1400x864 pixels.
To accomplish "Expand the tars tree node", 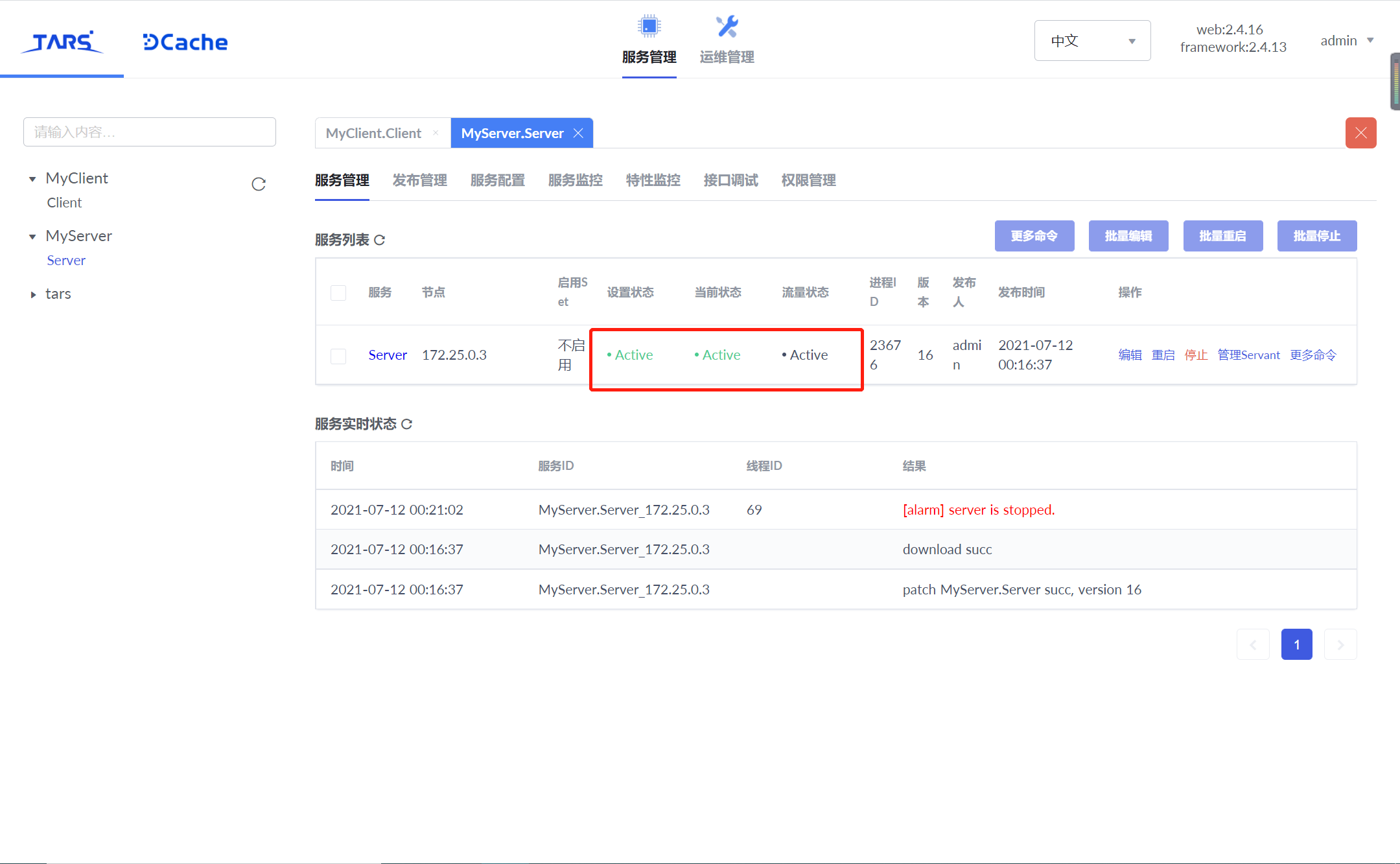I will point(33,294).
